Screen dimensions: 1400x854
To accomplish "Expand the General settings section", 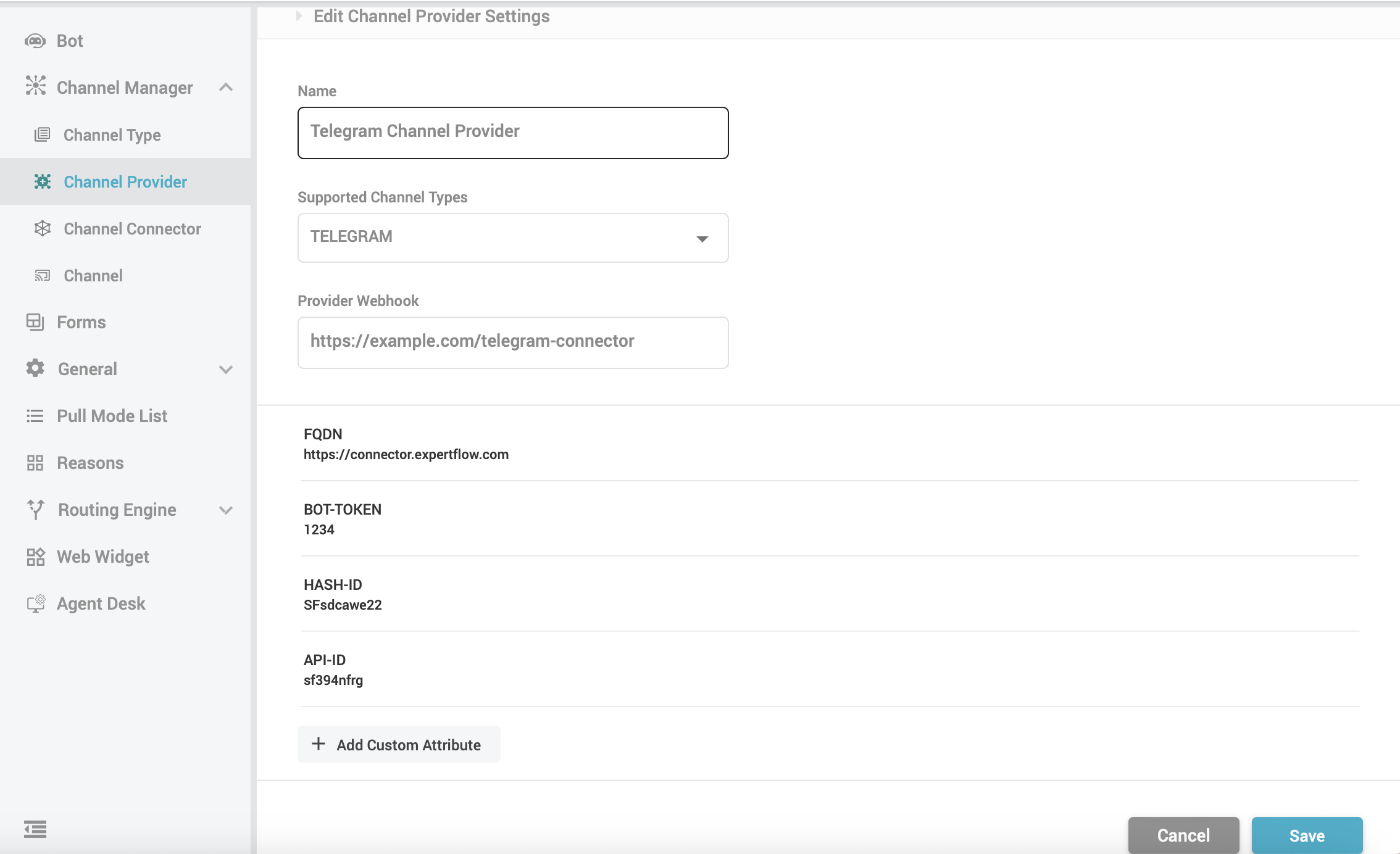I will pos(227,368).
